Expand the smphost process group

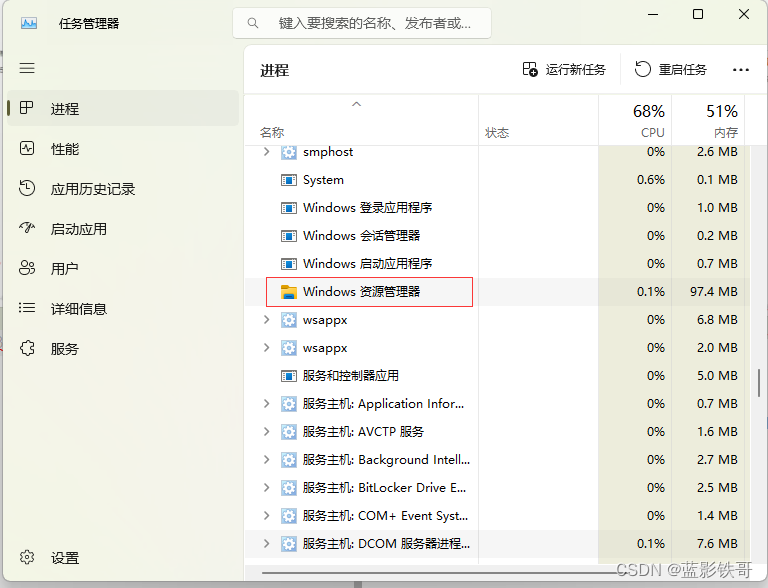[x=266, y=152]
